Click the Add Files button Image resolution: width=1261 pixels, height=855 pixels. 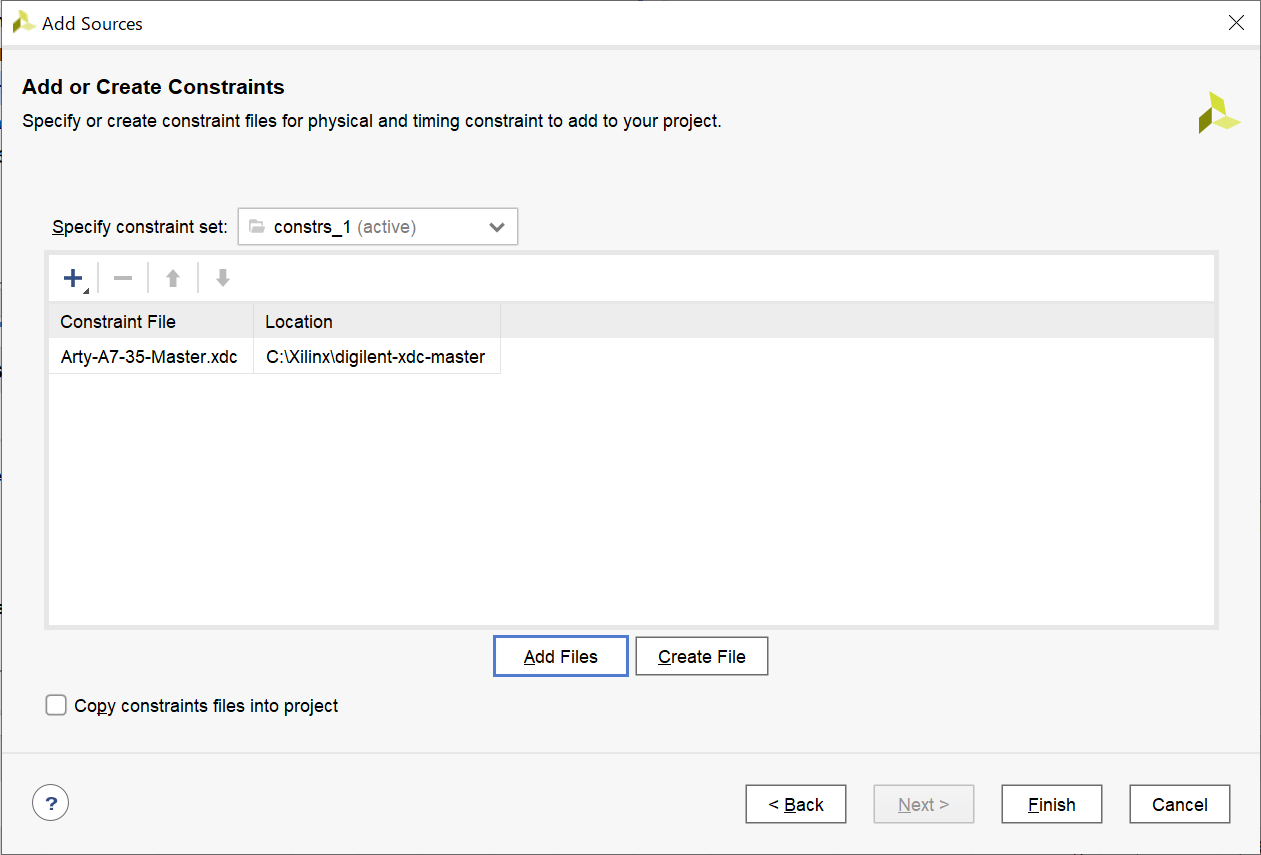(561, 657)
